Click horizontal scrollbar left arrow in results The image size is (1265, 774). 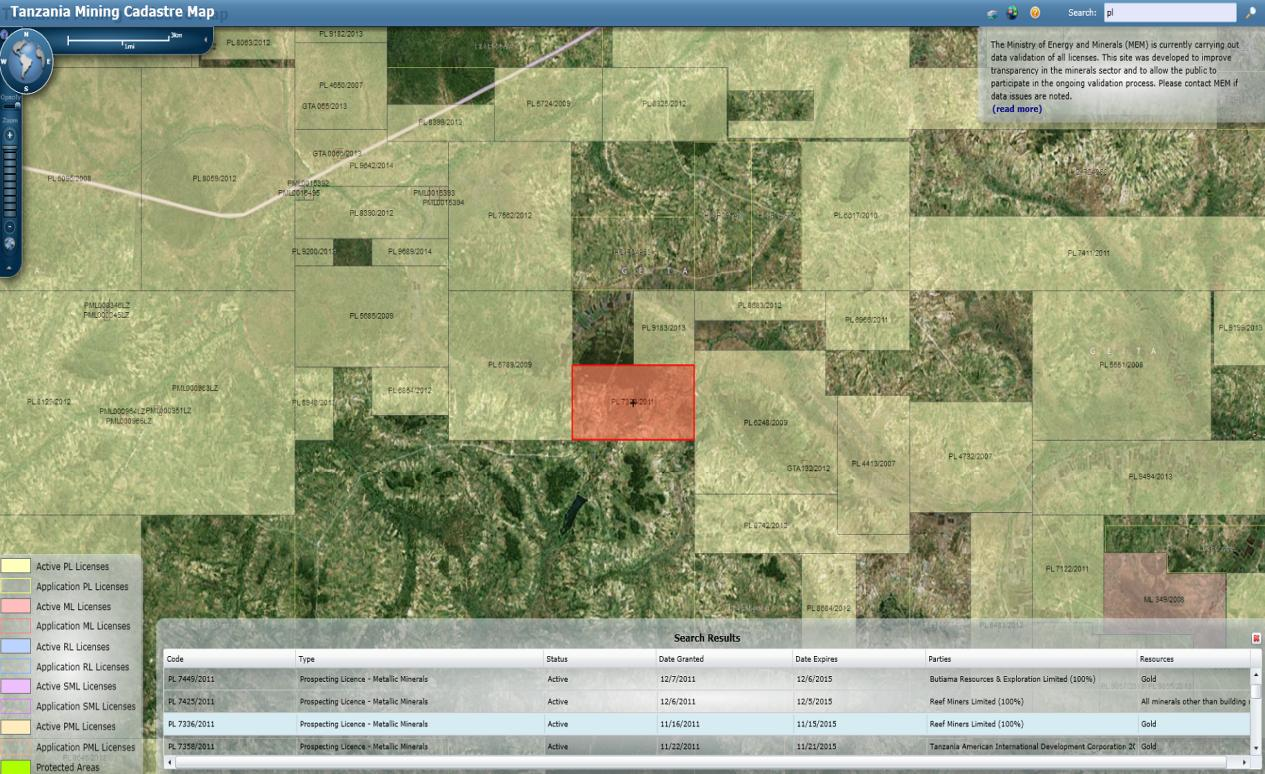coord(169,762)
